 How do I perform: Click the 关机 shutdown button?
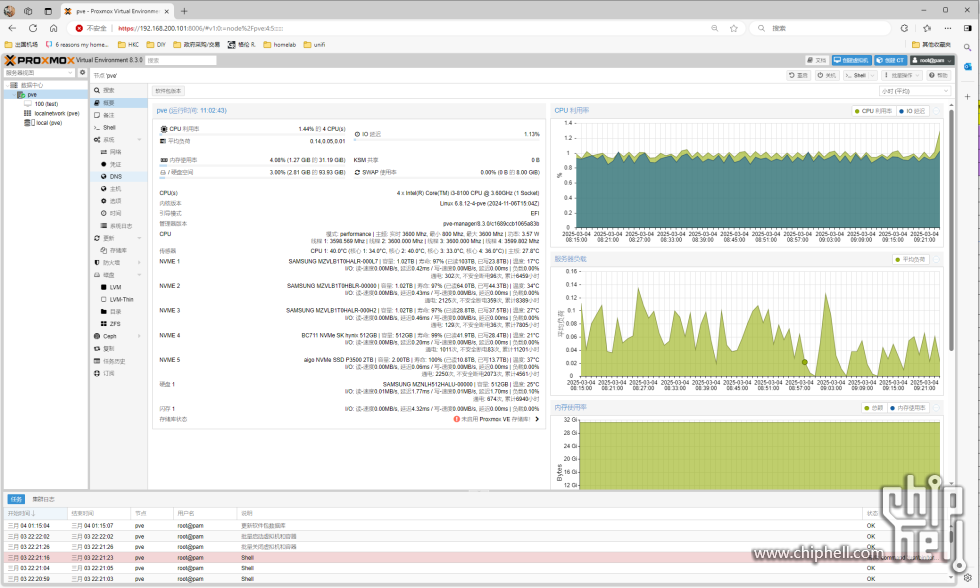click(827, 75)
